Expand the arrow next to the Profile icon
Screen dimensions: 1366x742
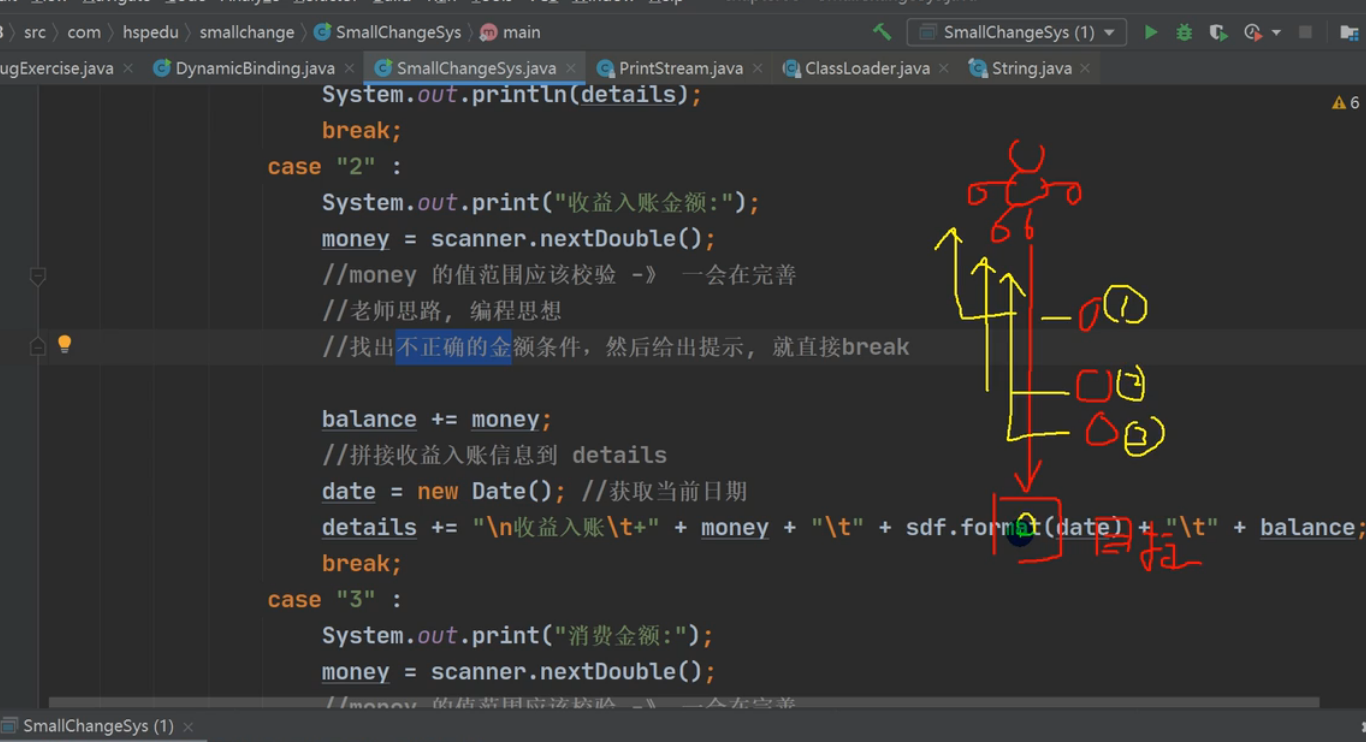coord(1276,33)
